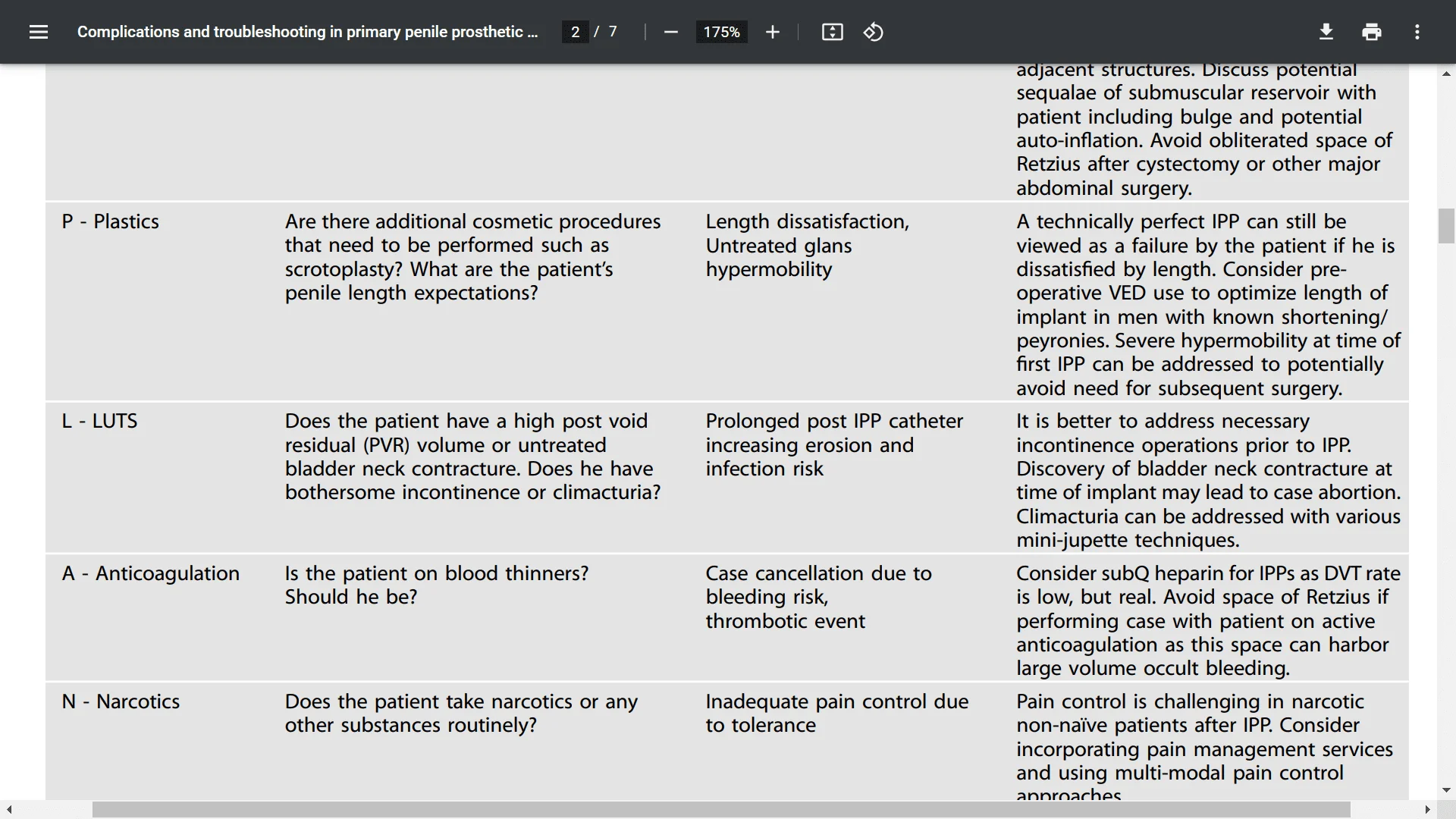Zoom in on the document
The image size is (1456, 819).
772,32
